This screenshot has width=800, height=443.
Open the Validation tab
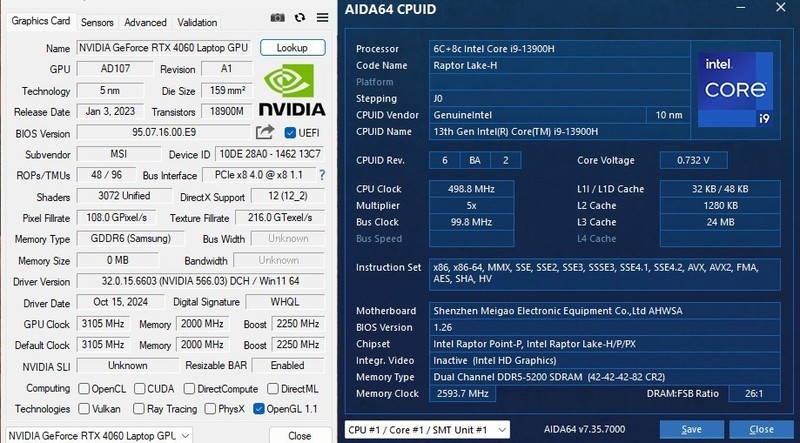coord(197,22)
